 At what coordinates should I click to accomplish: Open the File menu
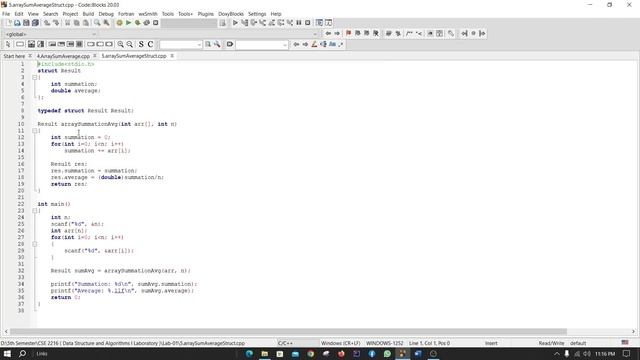tap(6, 14)
